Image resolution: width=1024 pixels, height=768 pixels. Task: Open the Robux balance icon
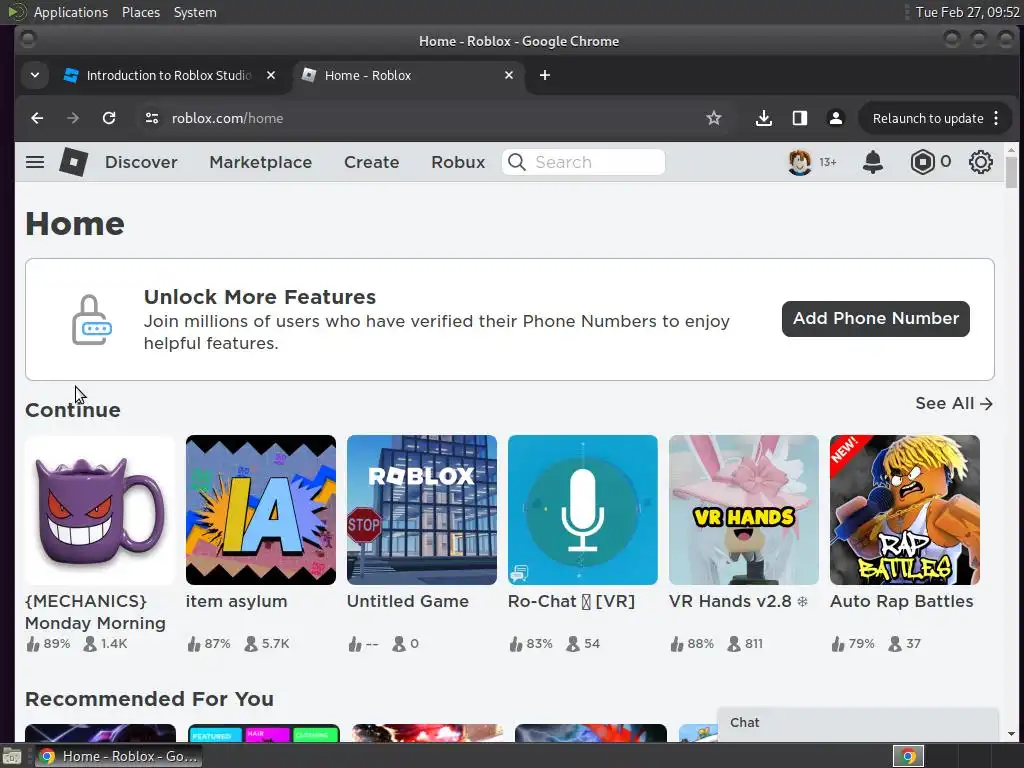pos(922,162)
